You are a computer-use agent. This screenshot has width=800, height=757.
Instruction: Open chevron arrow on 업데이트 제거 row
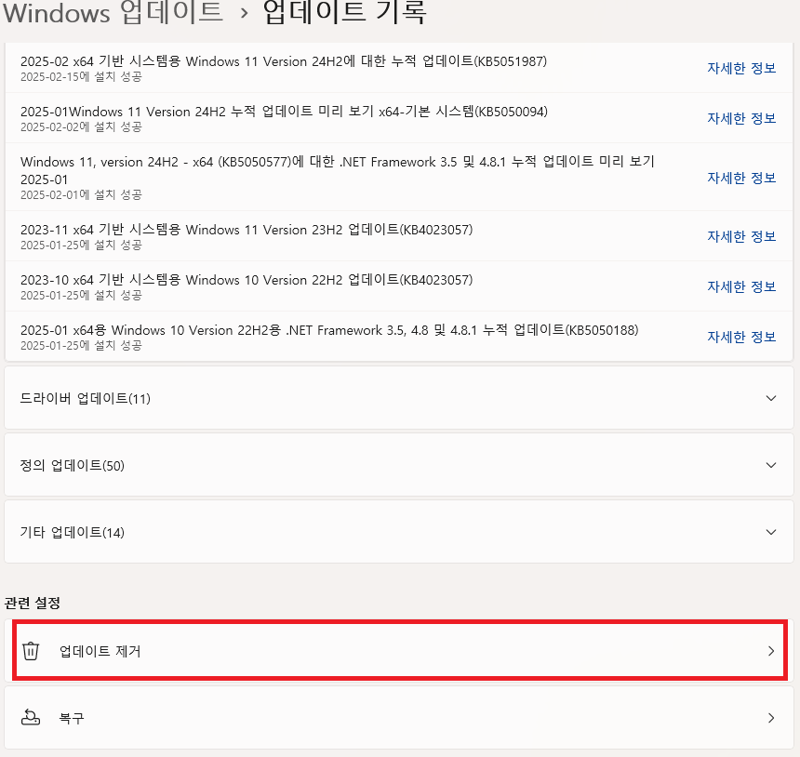[x=771, y=651]
